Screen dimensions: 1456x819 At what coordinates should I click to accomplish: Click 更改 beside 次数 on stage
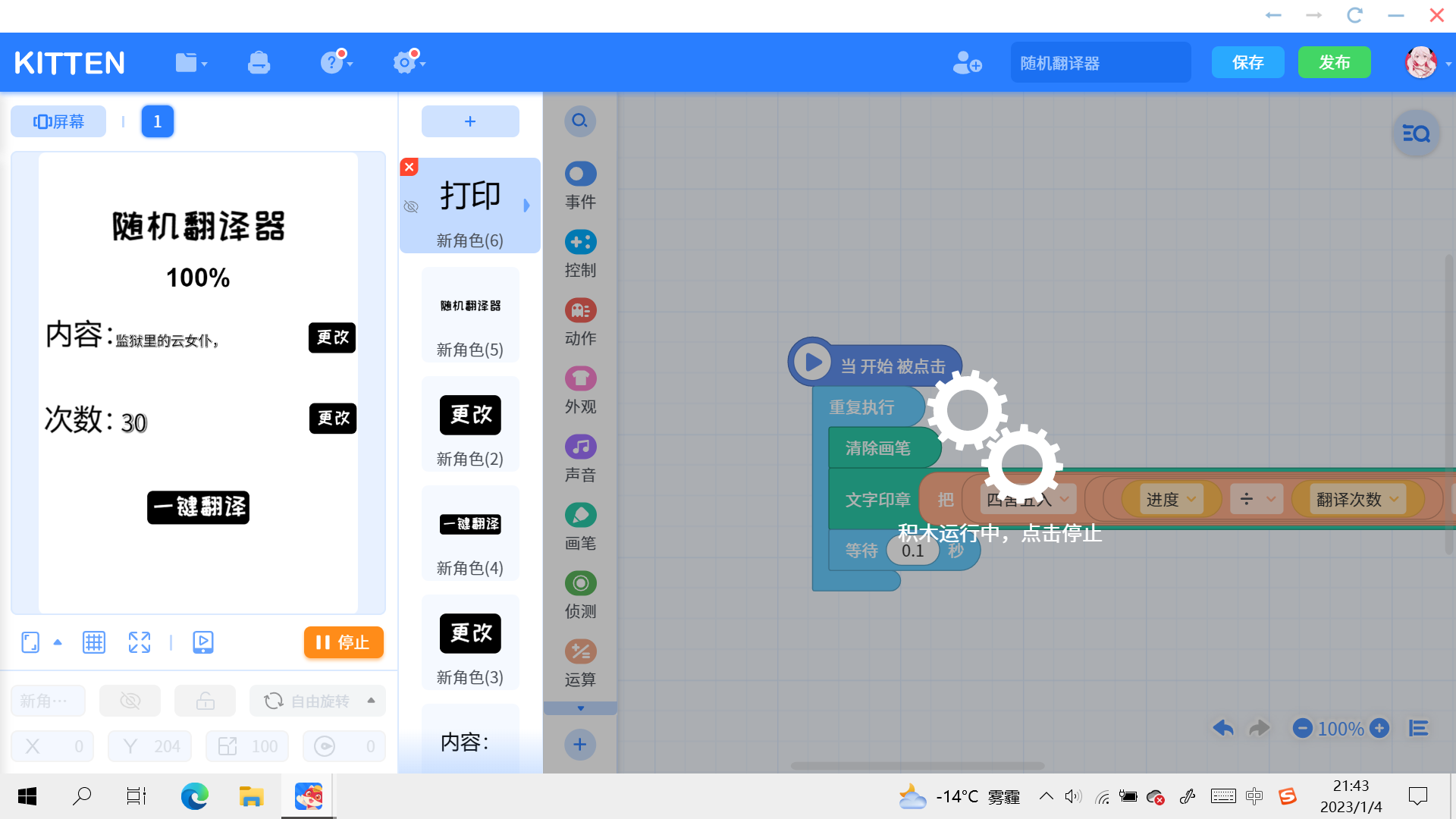coord(333,418)
